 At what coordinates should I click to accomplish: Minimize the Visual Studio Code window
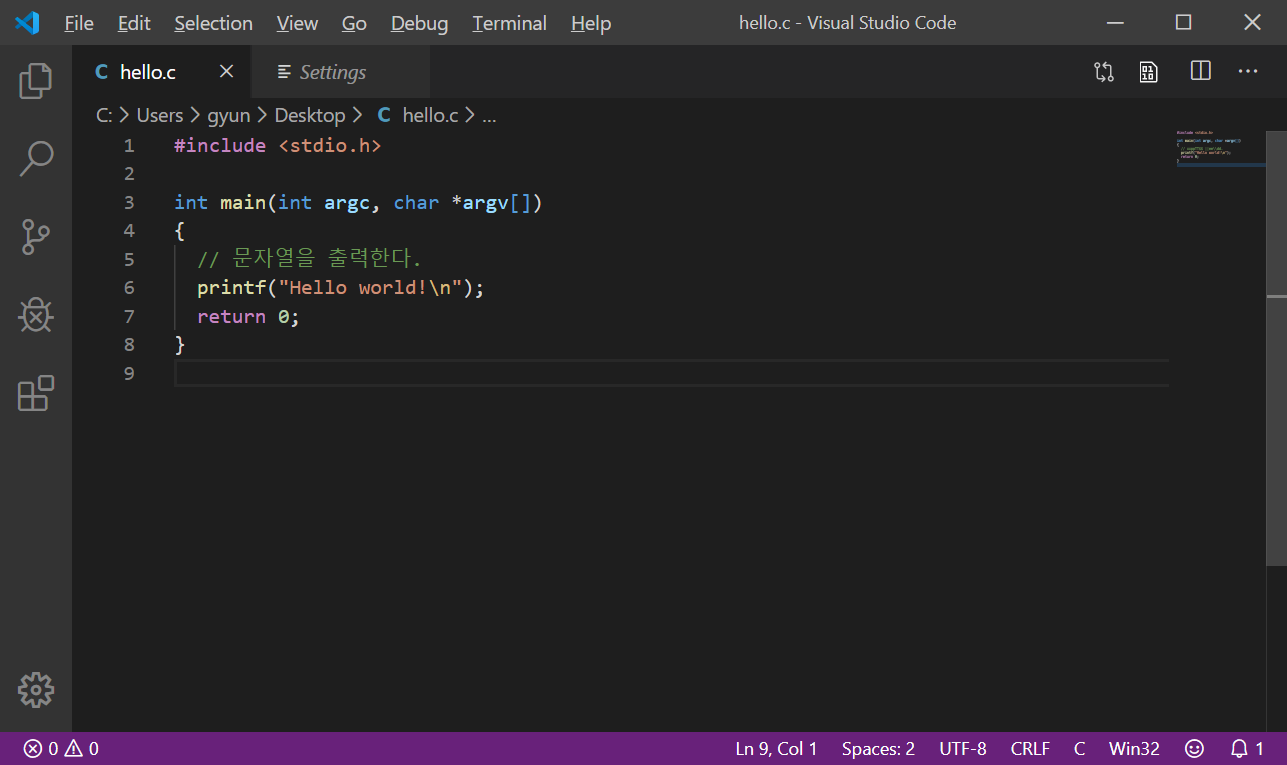coord(1116,22)
